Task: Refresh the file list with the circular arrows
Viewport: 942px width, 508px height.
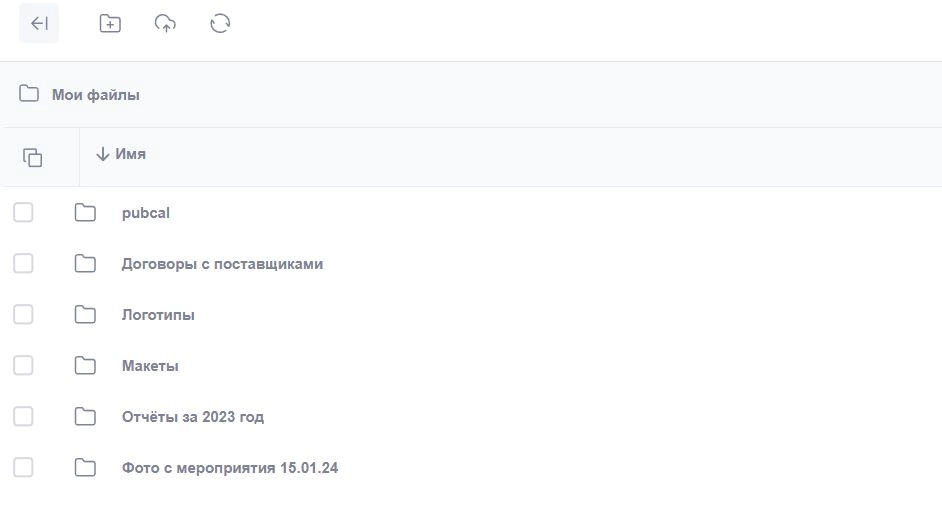Action: [x=220, y=23]
